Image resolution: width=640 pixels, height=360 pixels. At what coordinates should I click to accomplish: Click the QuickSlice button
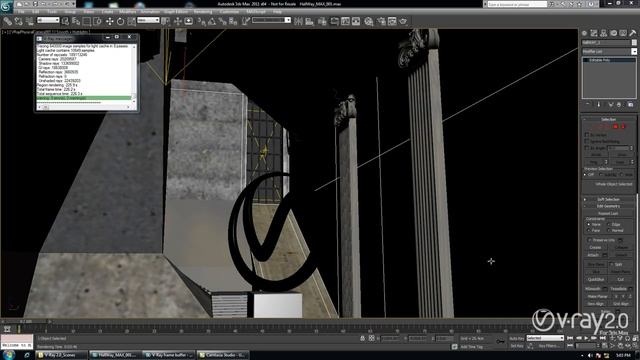pyautogui.click(x=596, y=280)
